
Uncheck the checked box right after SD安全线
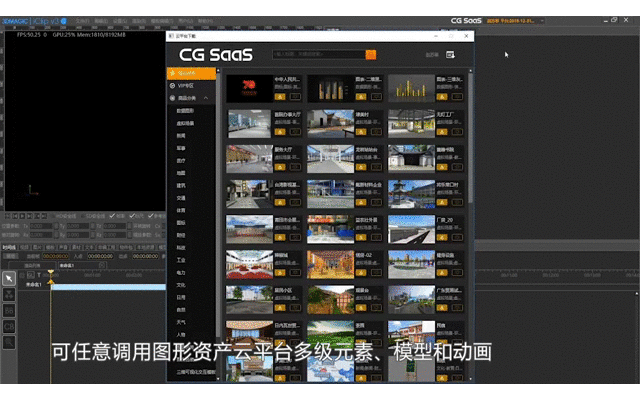(112, 216)
